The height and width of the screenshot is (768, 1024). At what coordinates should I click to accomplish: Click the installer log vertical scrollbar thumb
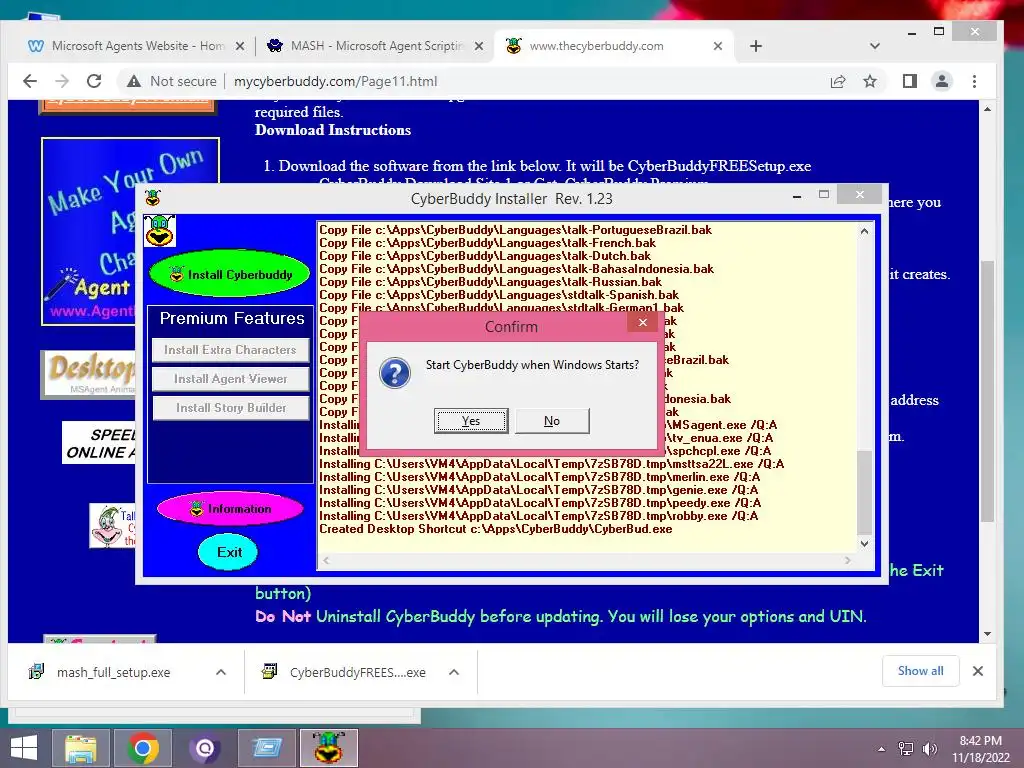coord(864,492)
